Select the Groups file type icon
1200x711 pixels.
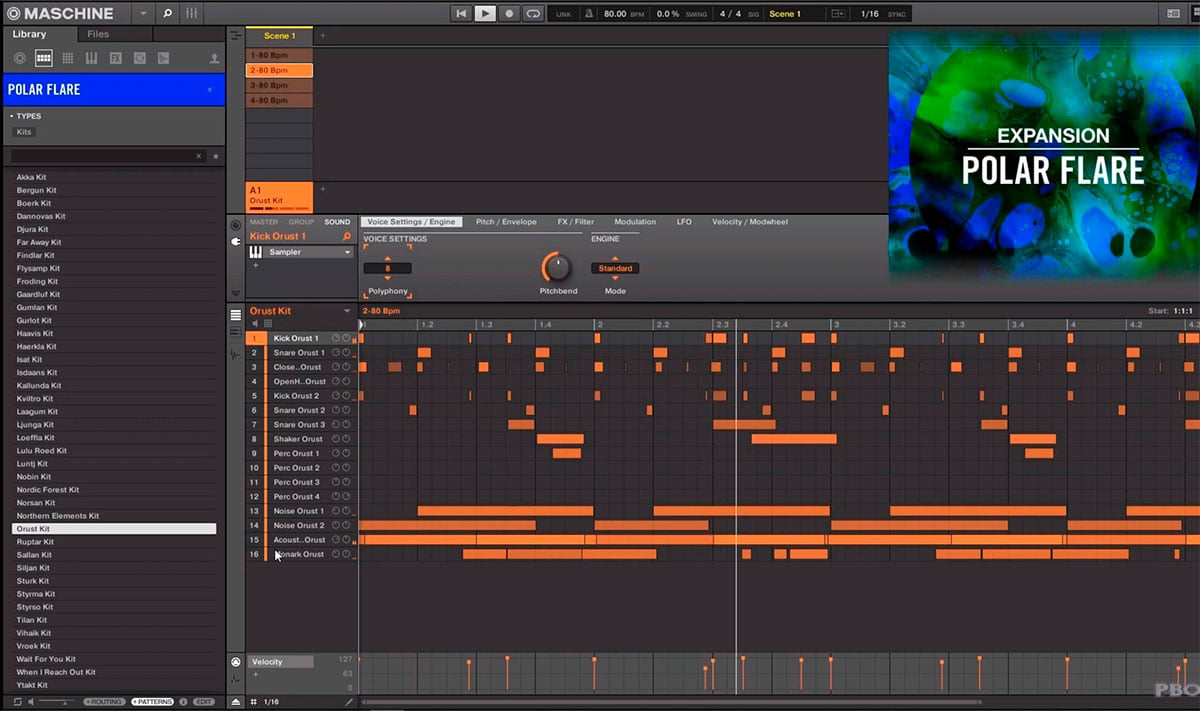coord(44,58)
